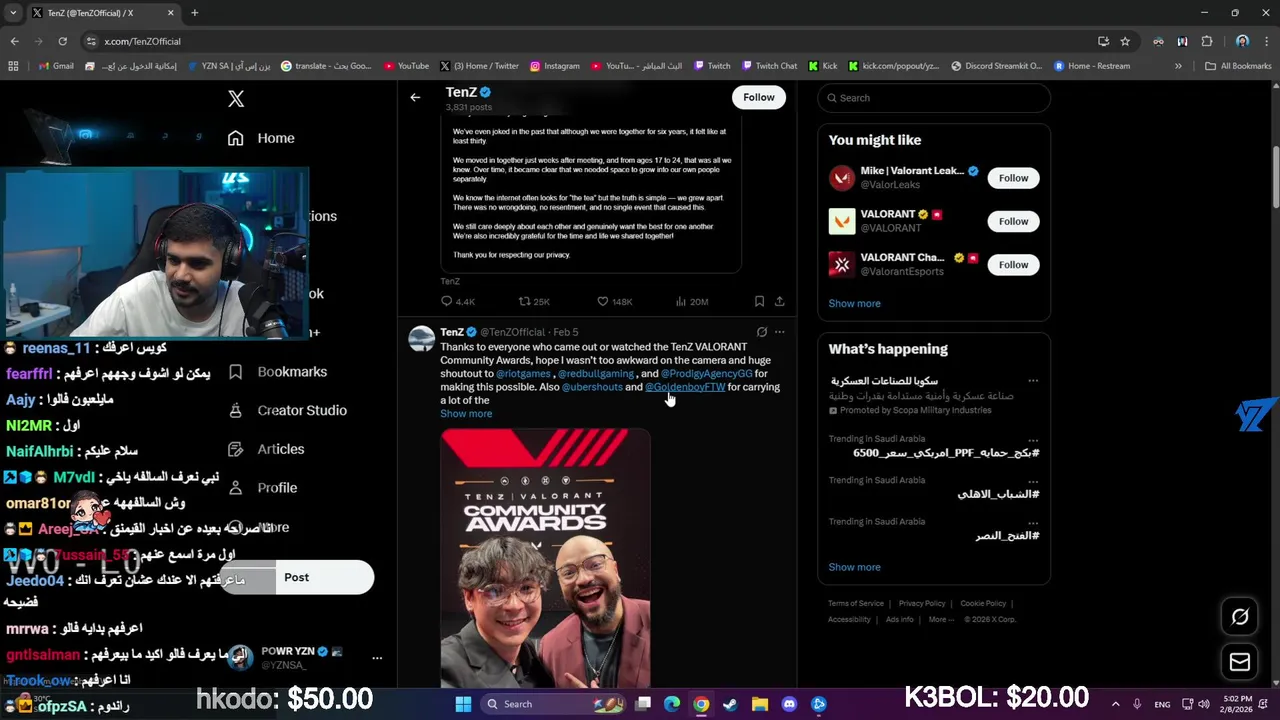1280x720 pixels.
Task: Show more under You might like
Action: (x=854, y=303)
